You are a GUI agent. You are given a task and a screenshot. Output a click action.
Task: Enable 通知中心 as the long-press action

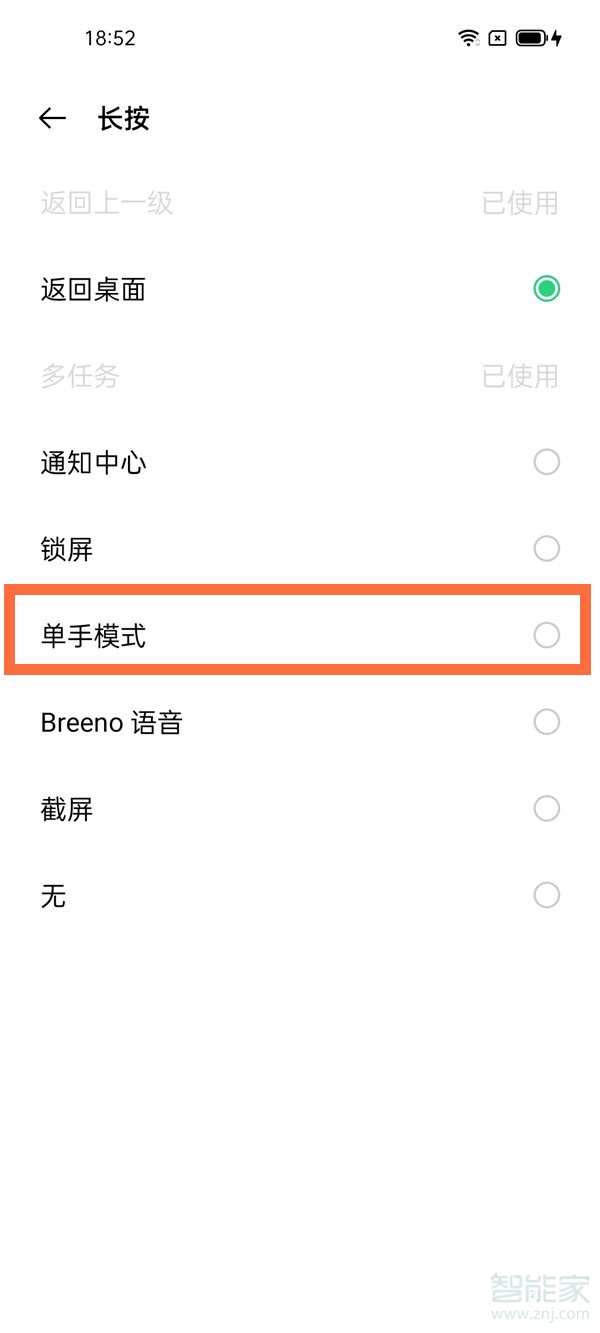coord(546,462)
